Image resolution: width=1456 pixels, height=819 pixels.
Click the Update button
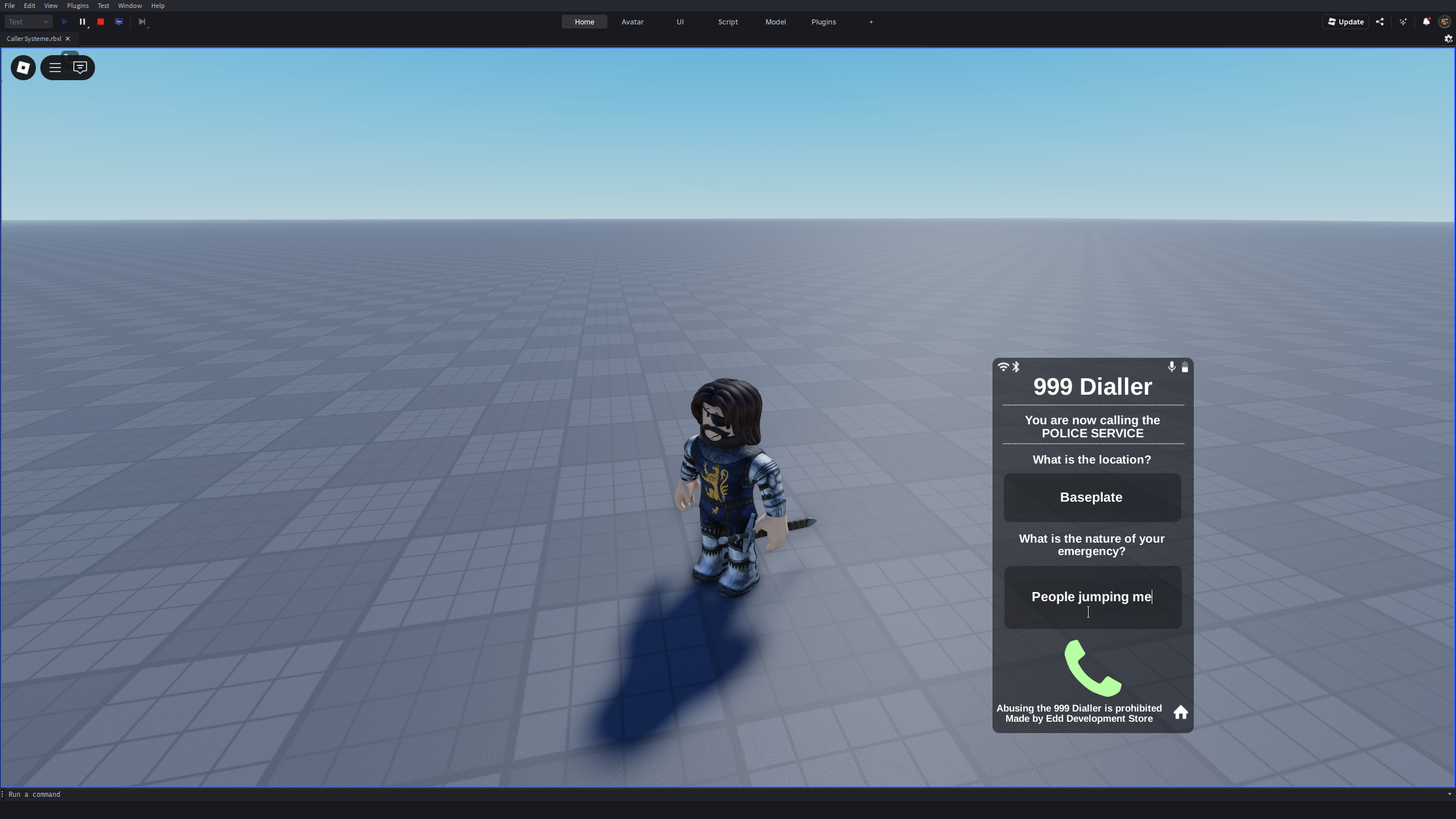click(x=1345, y=22)
